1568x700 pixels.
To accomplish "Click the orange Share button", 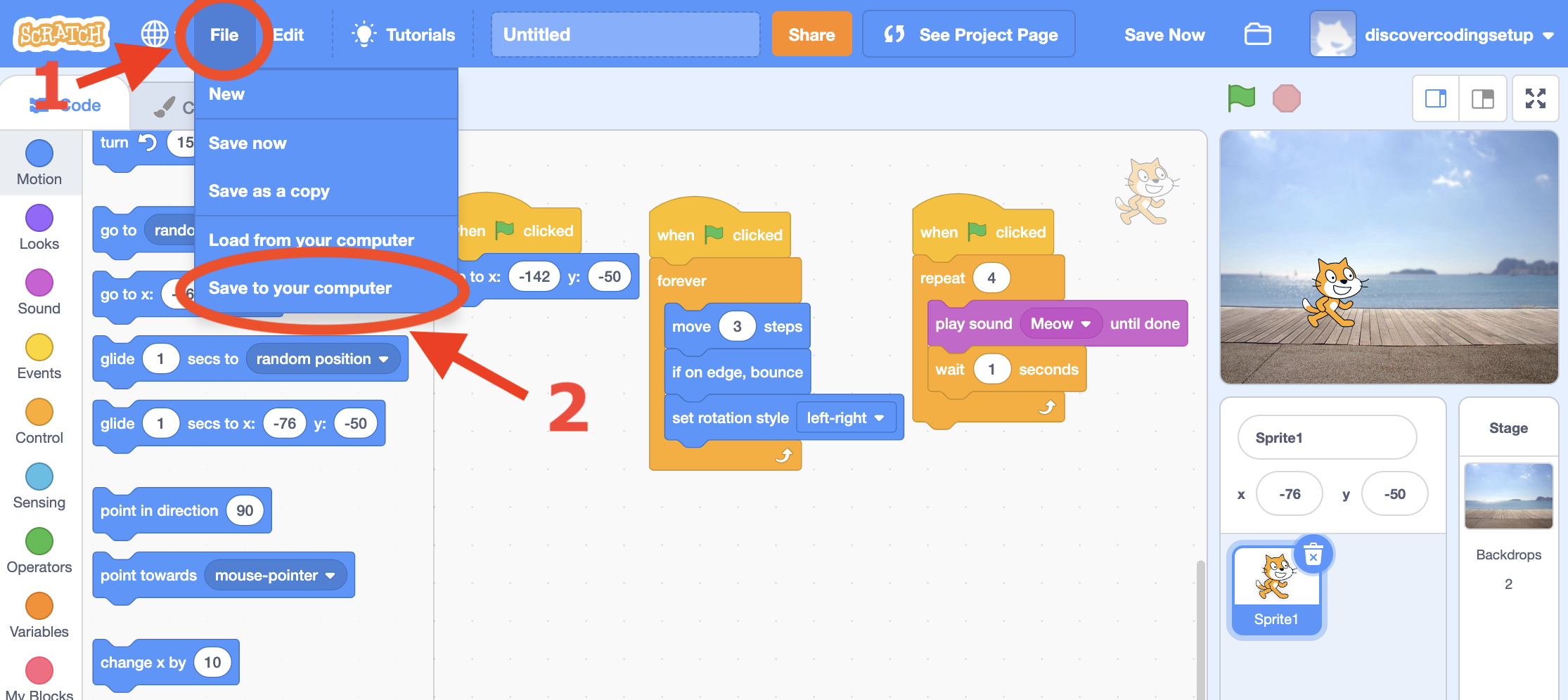I will 811,34.
